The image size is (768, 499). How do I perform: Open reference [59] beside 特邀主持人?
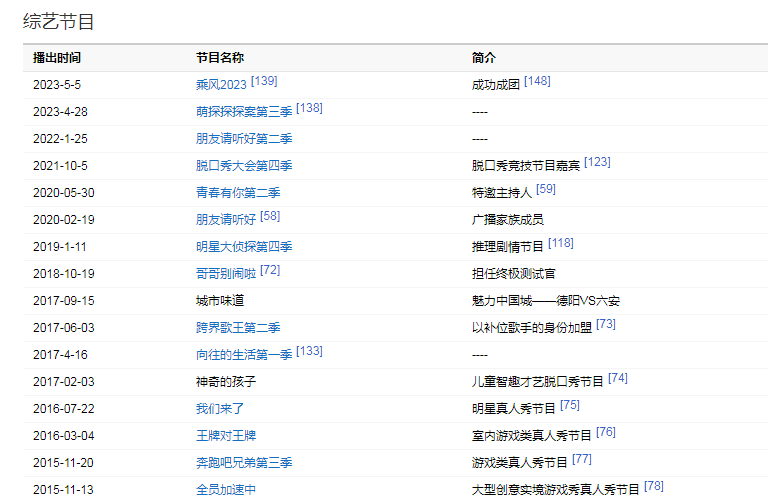[546, 189]
